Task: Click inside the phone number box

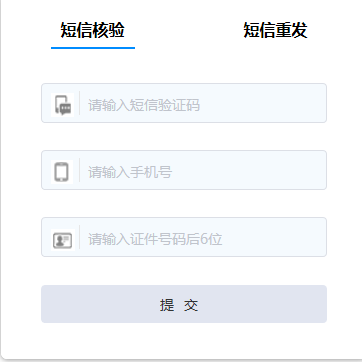Action: [184, 170]
